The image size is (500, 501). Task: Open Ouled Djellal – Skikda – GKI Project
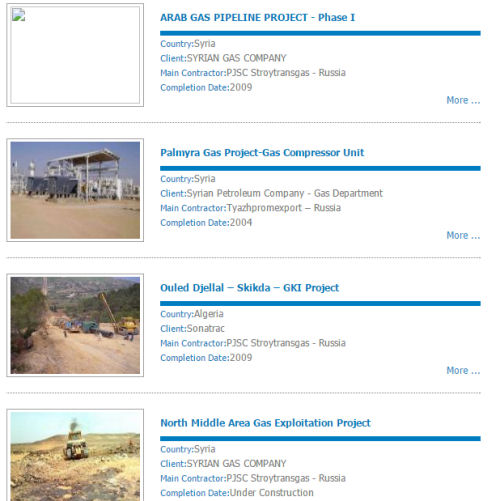pos(249,288)
